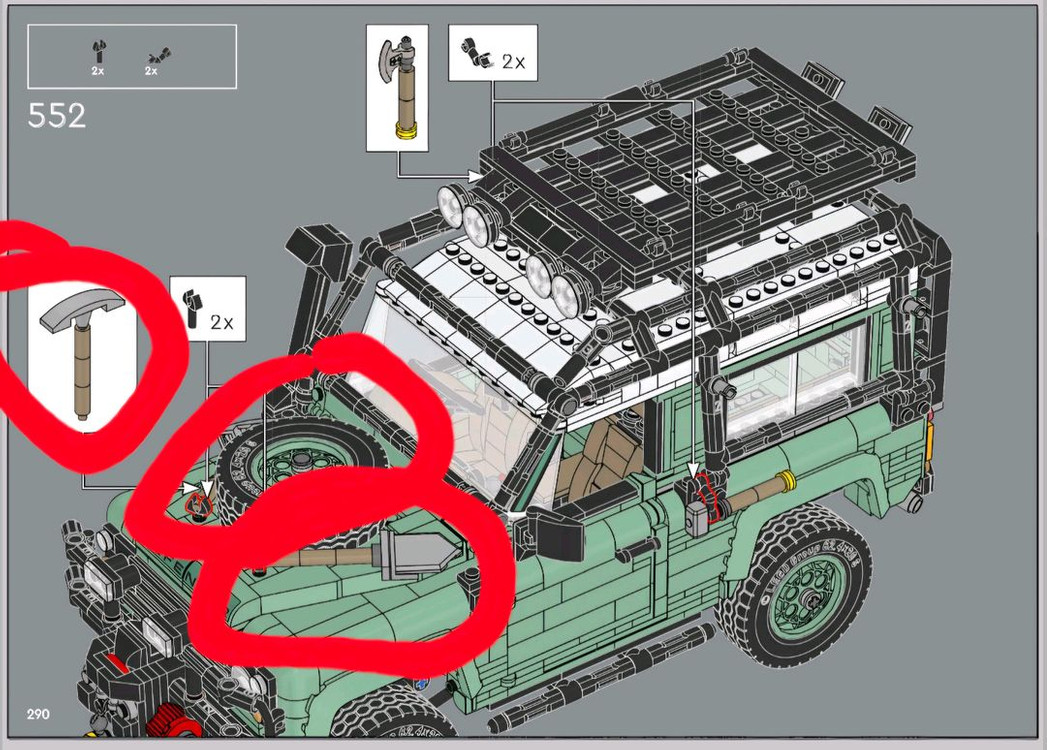Image resolution: width=1047 pixels, height=750 pixels.
Task: Click the snorkel intake on the vehicle
Action: click(321, 251)
